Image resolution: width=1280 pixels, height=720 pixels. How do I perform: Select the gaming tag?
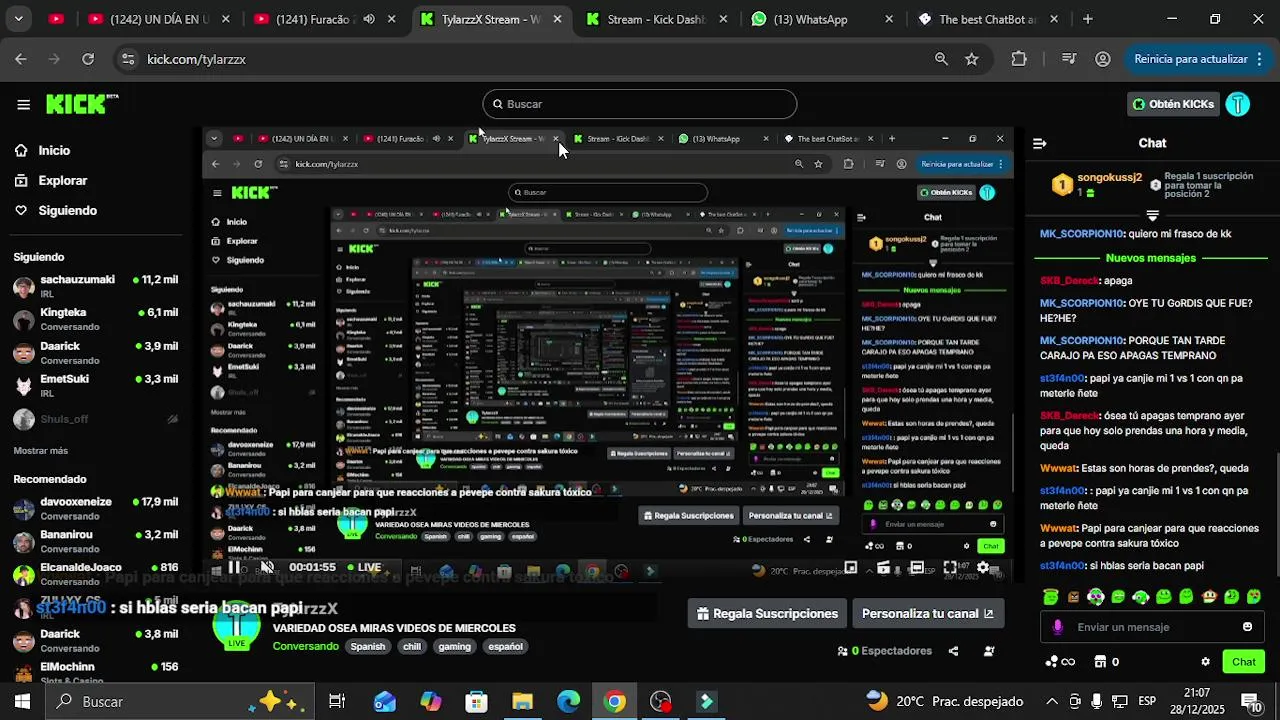[454, 646]
